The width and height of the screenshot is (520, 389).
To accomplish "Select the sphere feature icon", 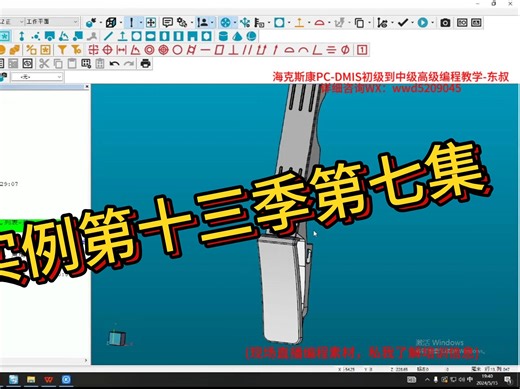I will [252, 36].
